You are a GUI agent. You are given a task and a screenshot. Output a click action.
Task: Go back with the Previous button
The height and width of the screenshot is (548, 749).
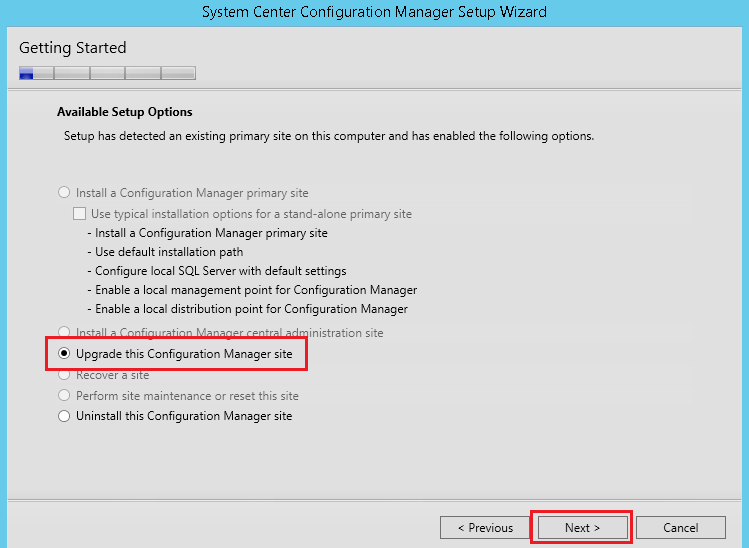coord(485,527)
